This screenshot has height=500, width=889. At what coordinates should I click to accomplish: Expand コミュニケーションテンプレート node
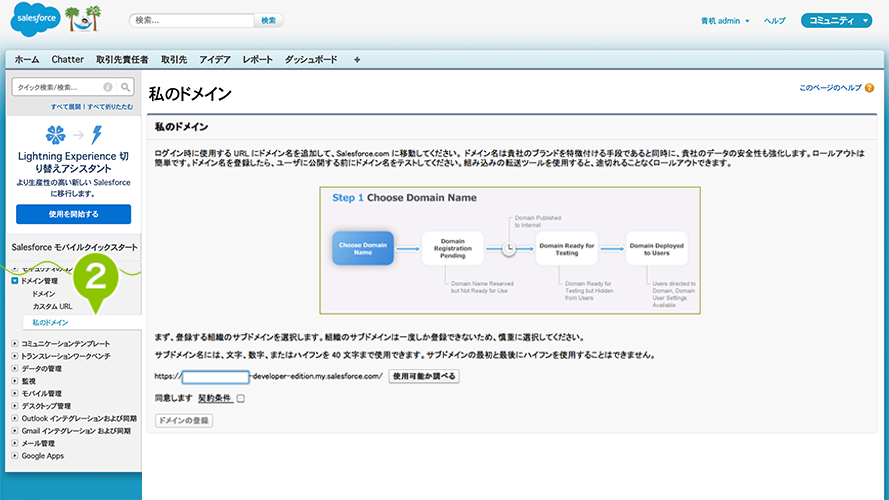pos(15,344)
